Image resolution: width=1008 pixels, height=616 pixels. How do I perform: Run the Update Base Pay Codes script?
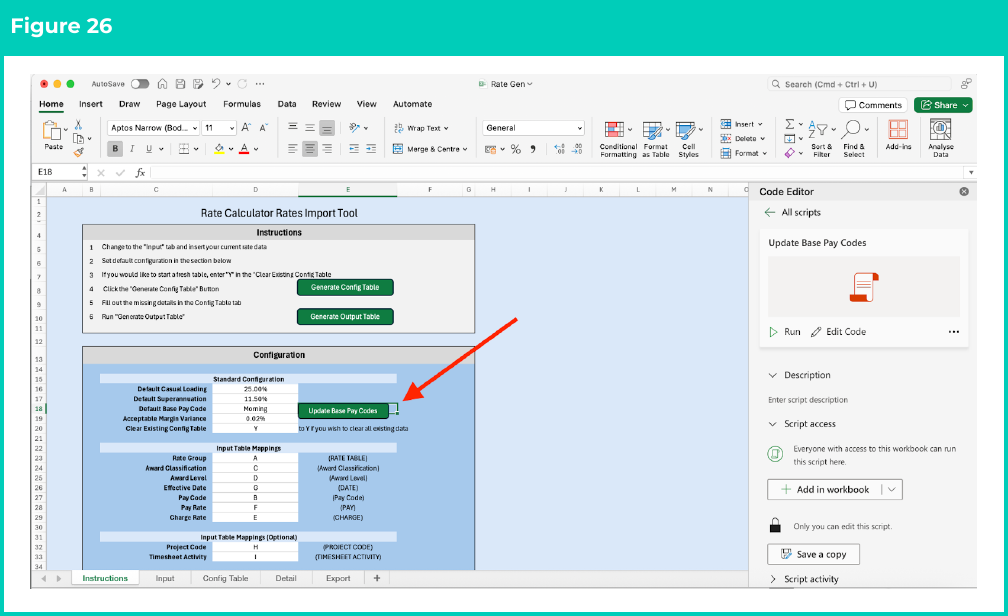tap(785, 332)
